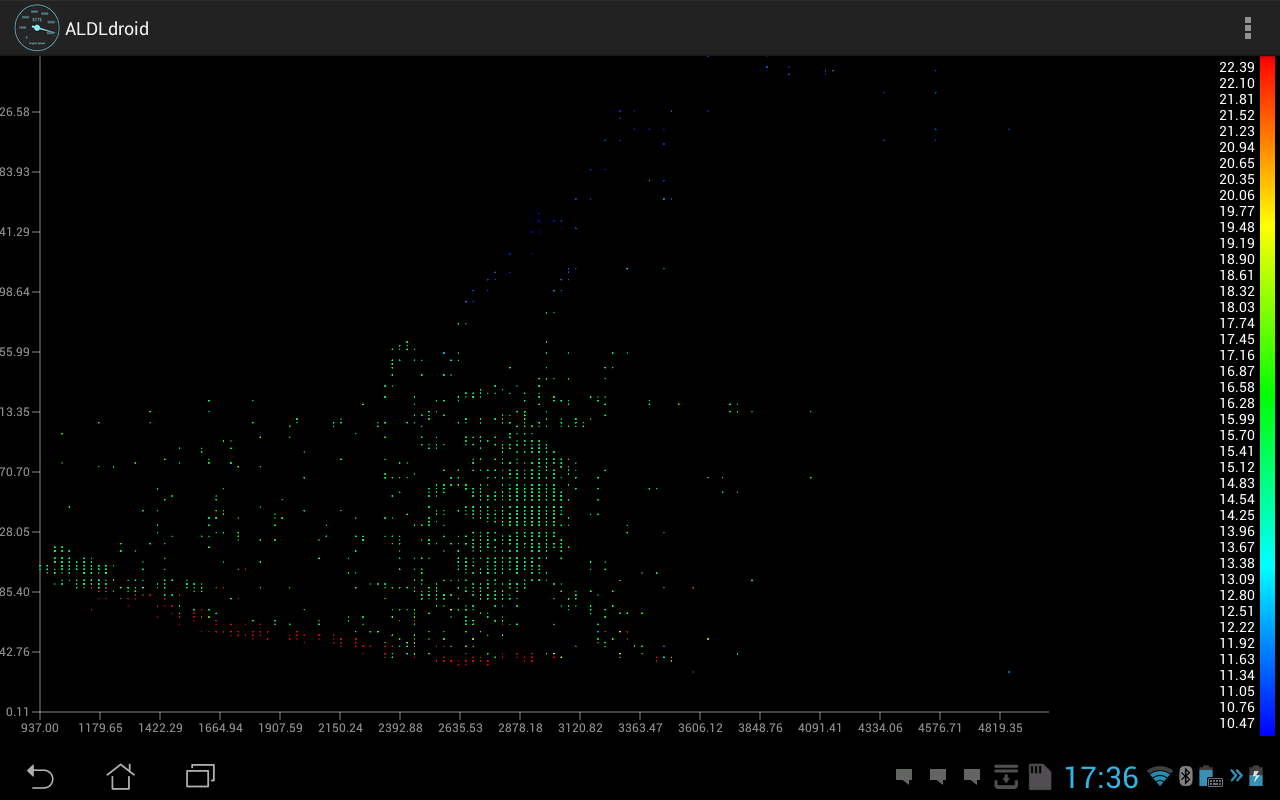1280x800 pixels.
Task: Tap the SD card notification icon
Action: (1039, 776)
